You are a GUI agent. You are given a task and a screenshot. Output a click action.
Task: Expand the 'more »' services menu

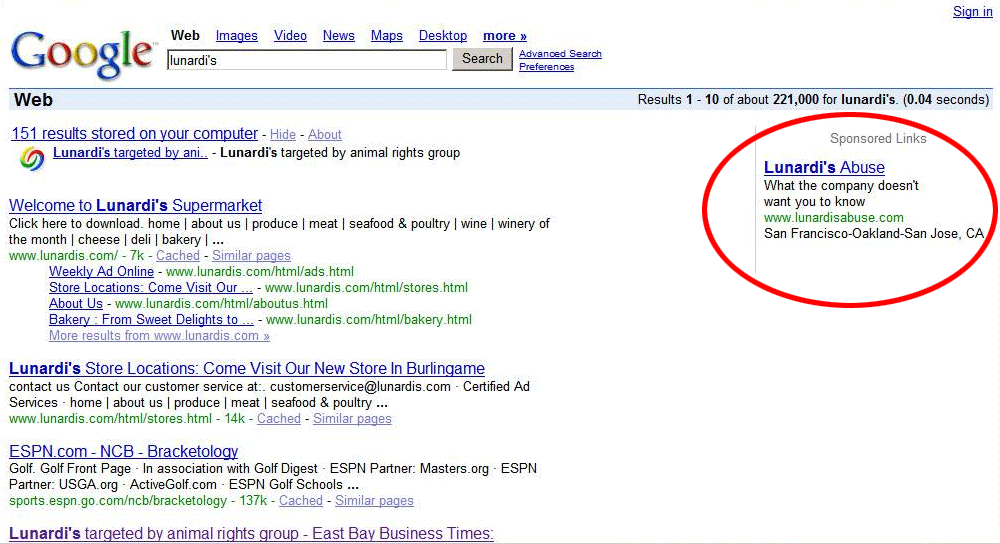coord(504,36)
